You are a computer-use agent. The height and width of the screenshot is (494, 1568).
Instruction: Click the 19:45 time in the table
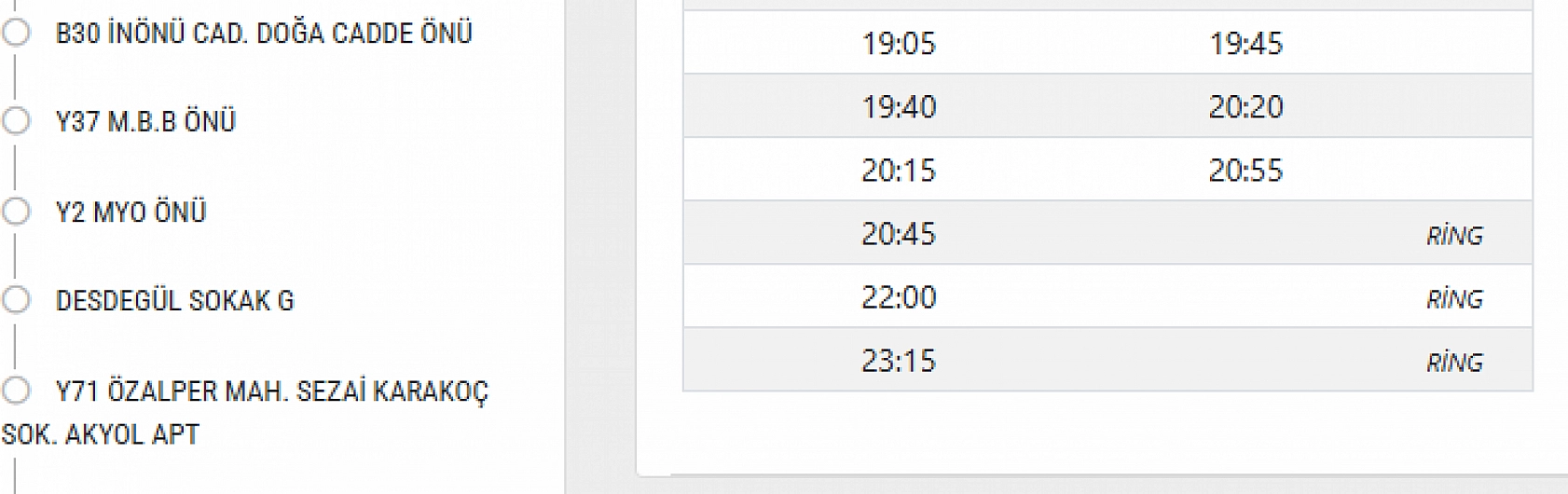point(1245,43)
